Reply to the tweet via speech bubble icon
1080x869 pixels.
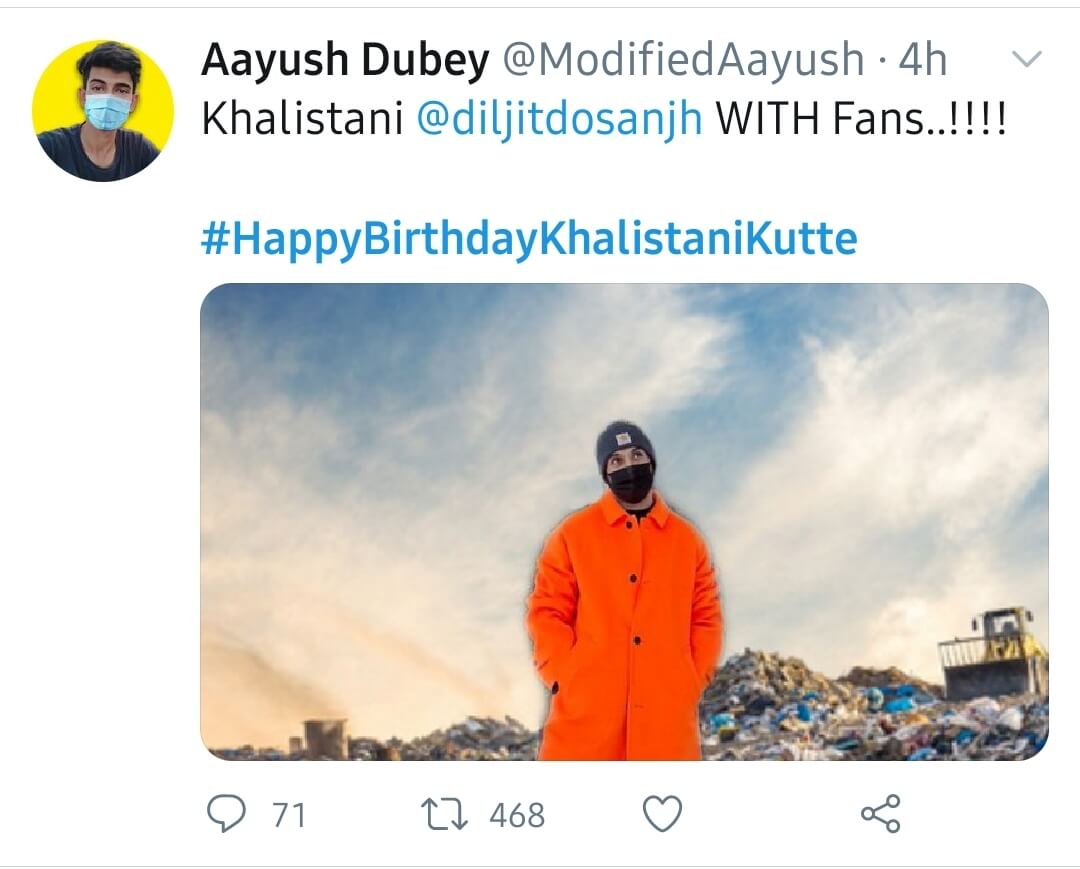point(227,814)
